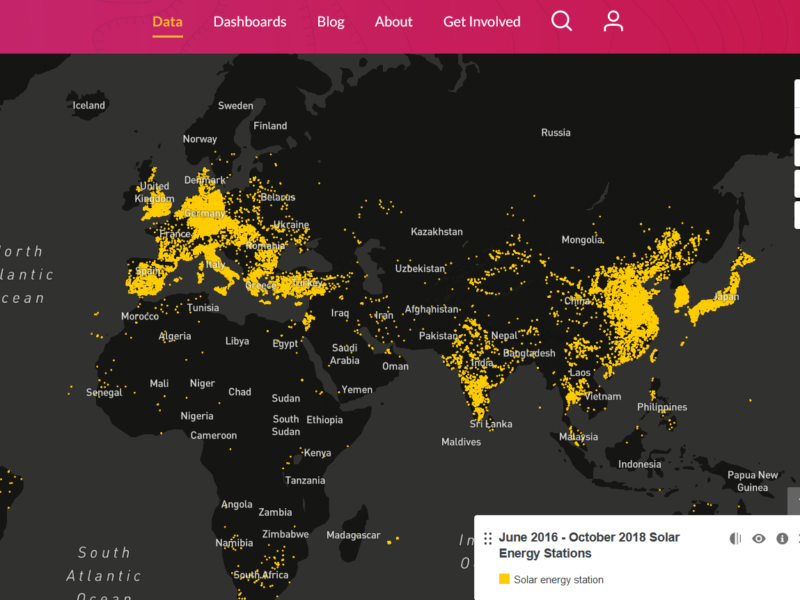Click the Philippines map label
800x600 pixels.
coord(662,407)
